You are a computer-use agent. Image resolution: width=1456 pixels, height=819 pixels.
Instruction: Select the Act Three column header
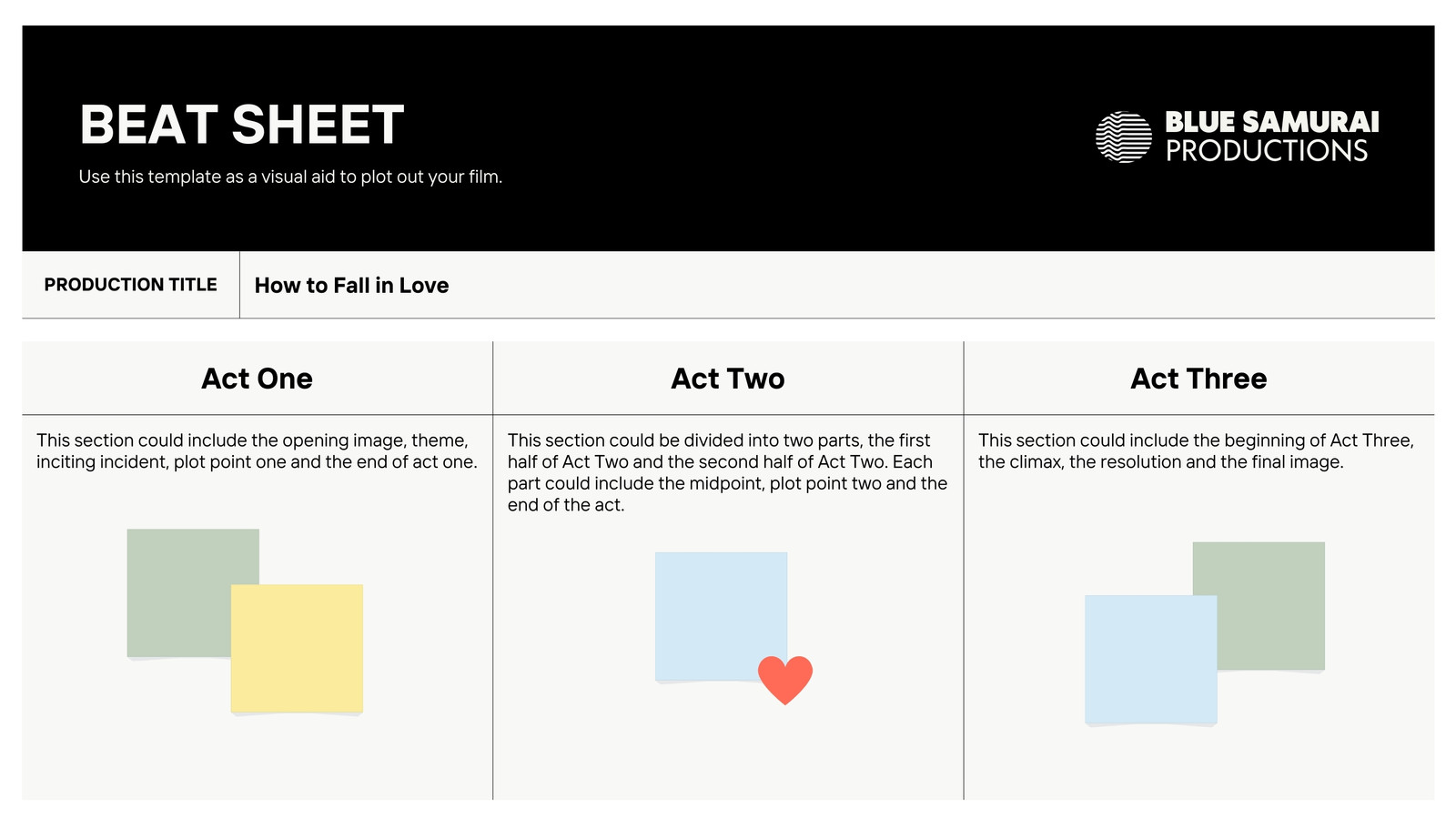click(1199, 379)
